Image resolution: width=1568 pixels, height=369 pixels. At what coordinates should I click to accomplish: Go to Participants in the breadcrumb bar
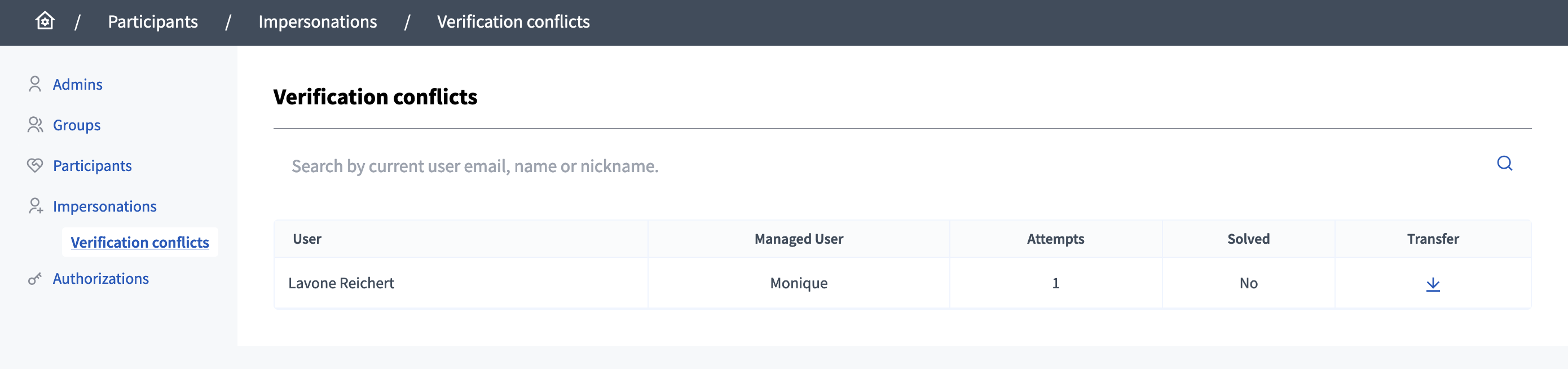153,22
